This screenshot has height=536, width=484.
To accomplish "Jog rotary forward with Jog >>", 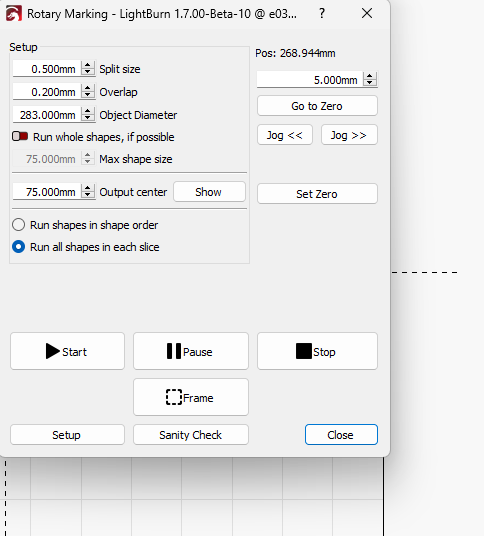I will tap(349, 135).
